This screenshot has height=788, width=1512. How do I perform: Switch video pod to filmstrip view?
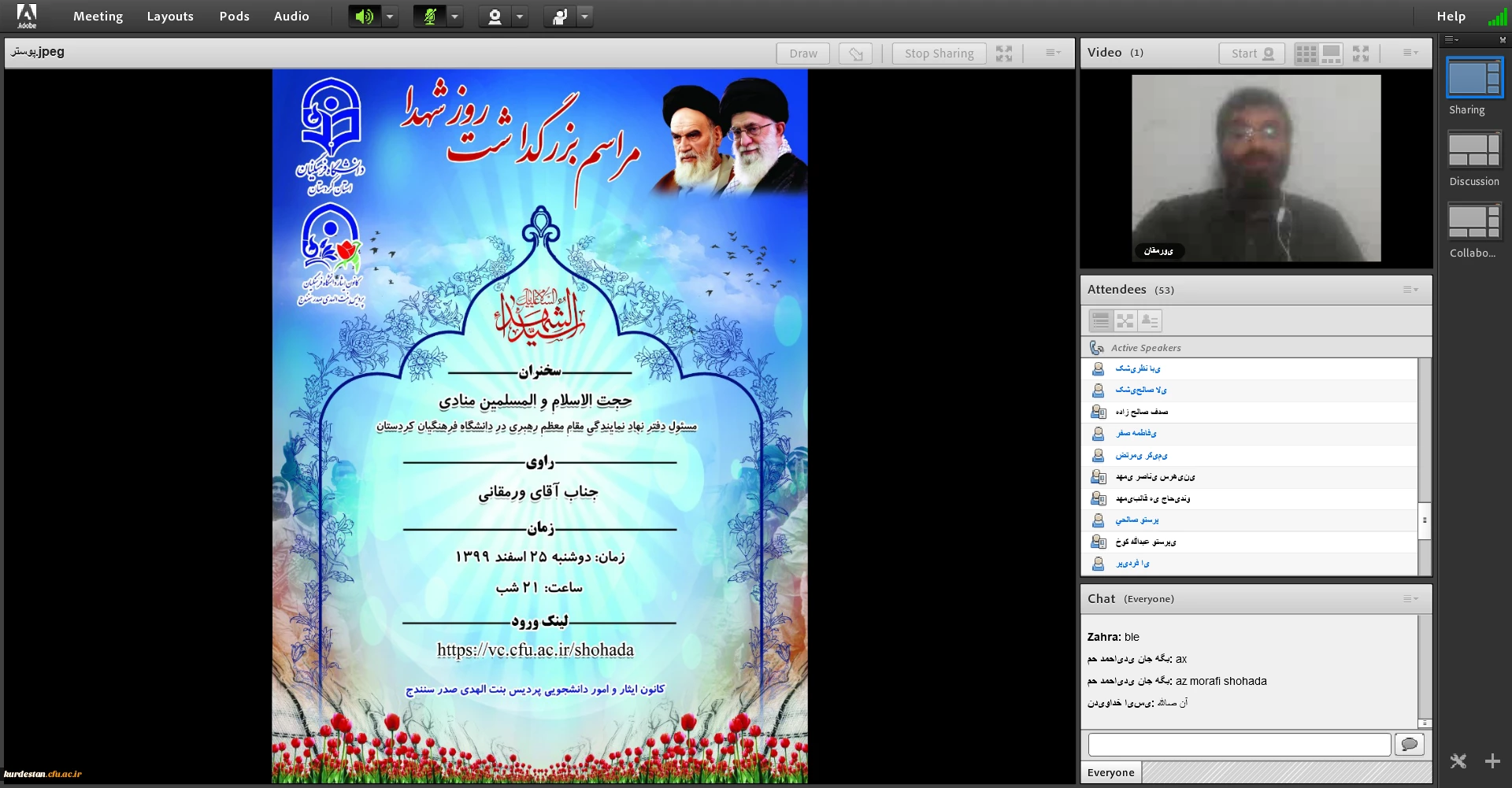pos(1331,54)
